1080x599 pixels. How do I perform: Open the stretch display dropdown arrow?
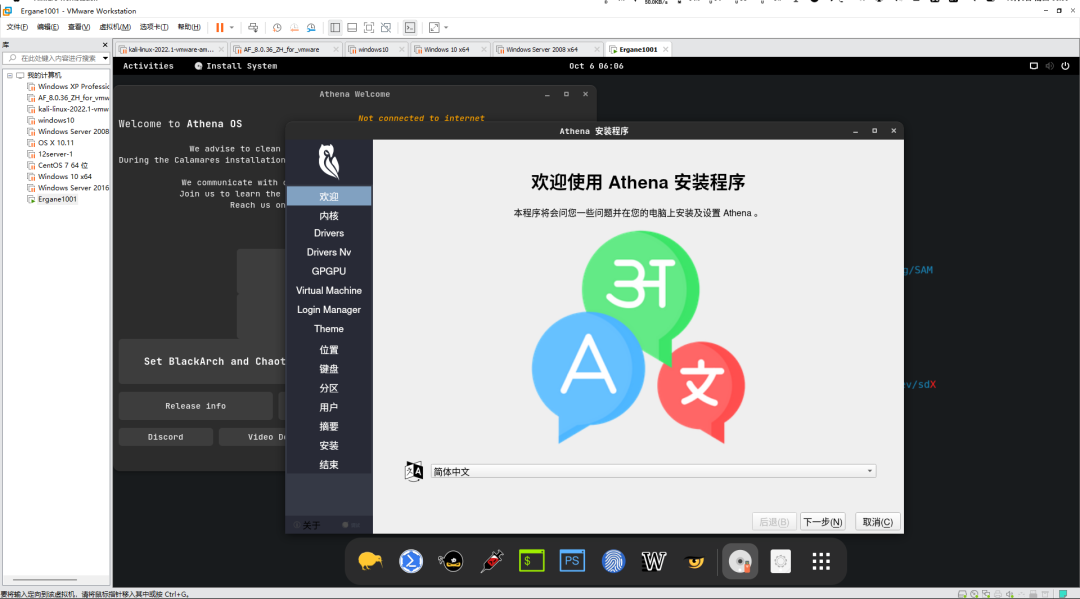point(446,28)
